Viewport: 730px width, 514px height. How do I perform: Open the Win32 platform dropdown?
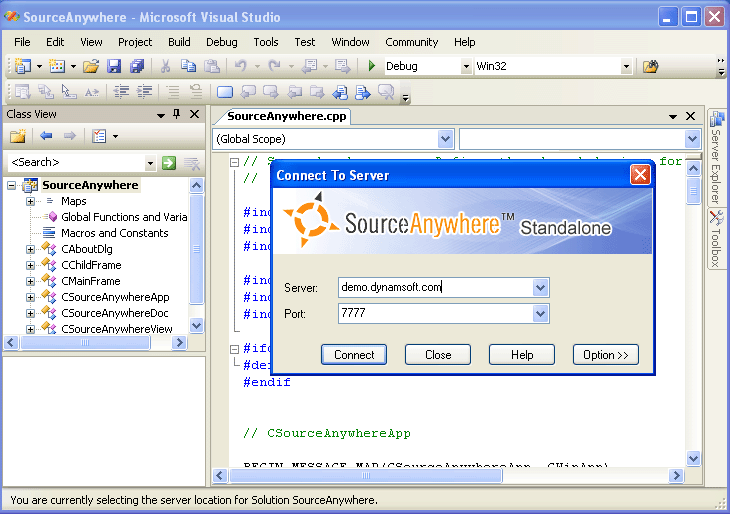626,67
